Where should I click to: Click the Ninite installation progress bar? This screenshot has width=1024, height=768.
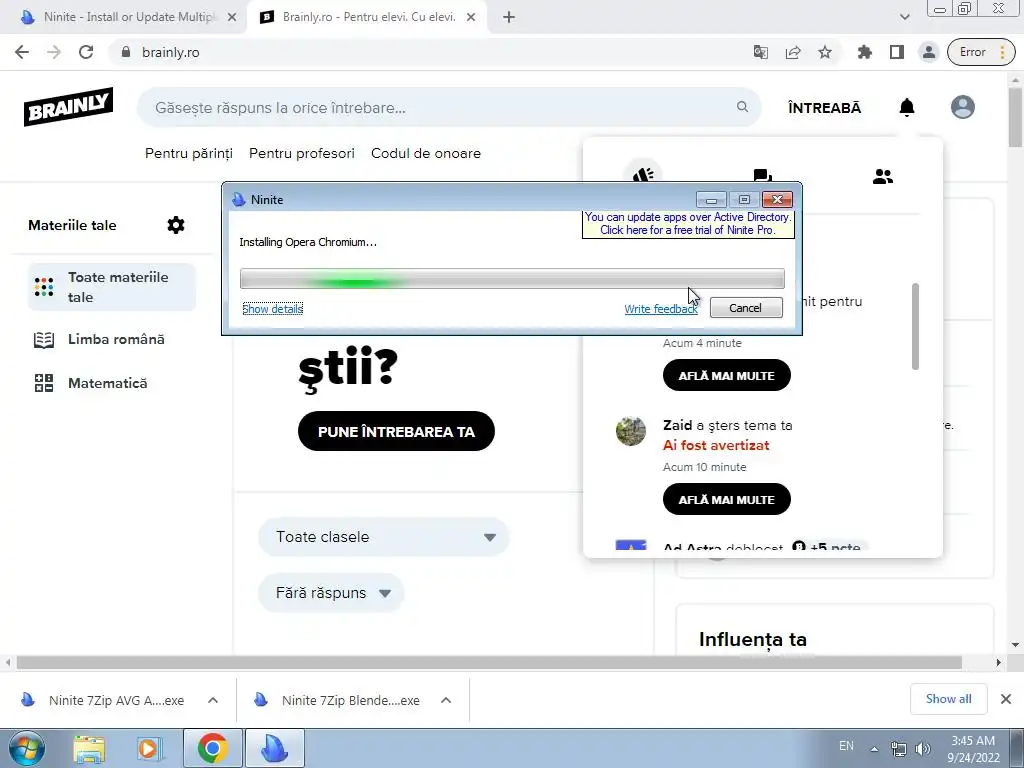512,279
